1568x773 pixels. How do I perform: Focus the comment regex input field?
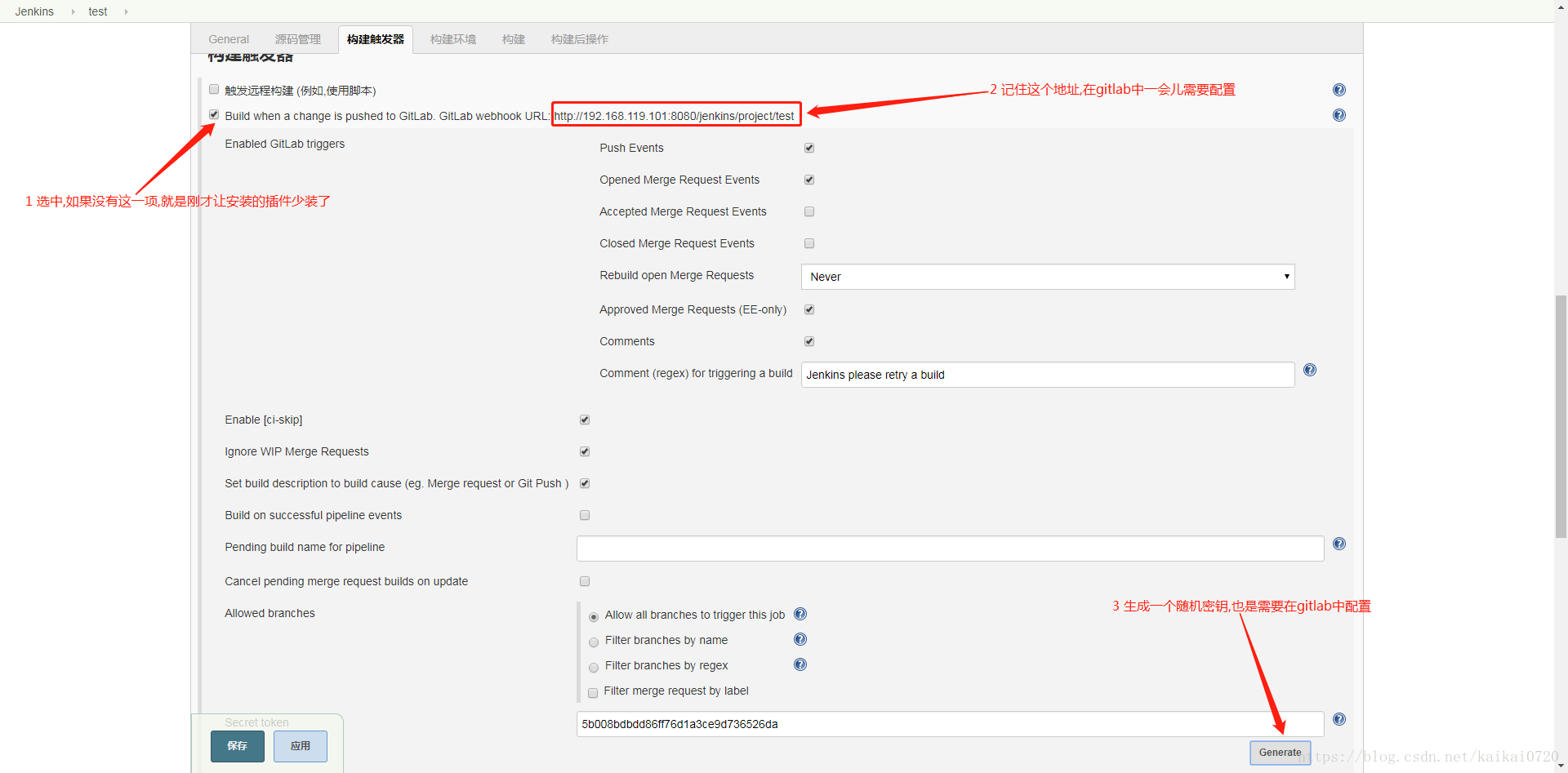[x=1048, y=375]
